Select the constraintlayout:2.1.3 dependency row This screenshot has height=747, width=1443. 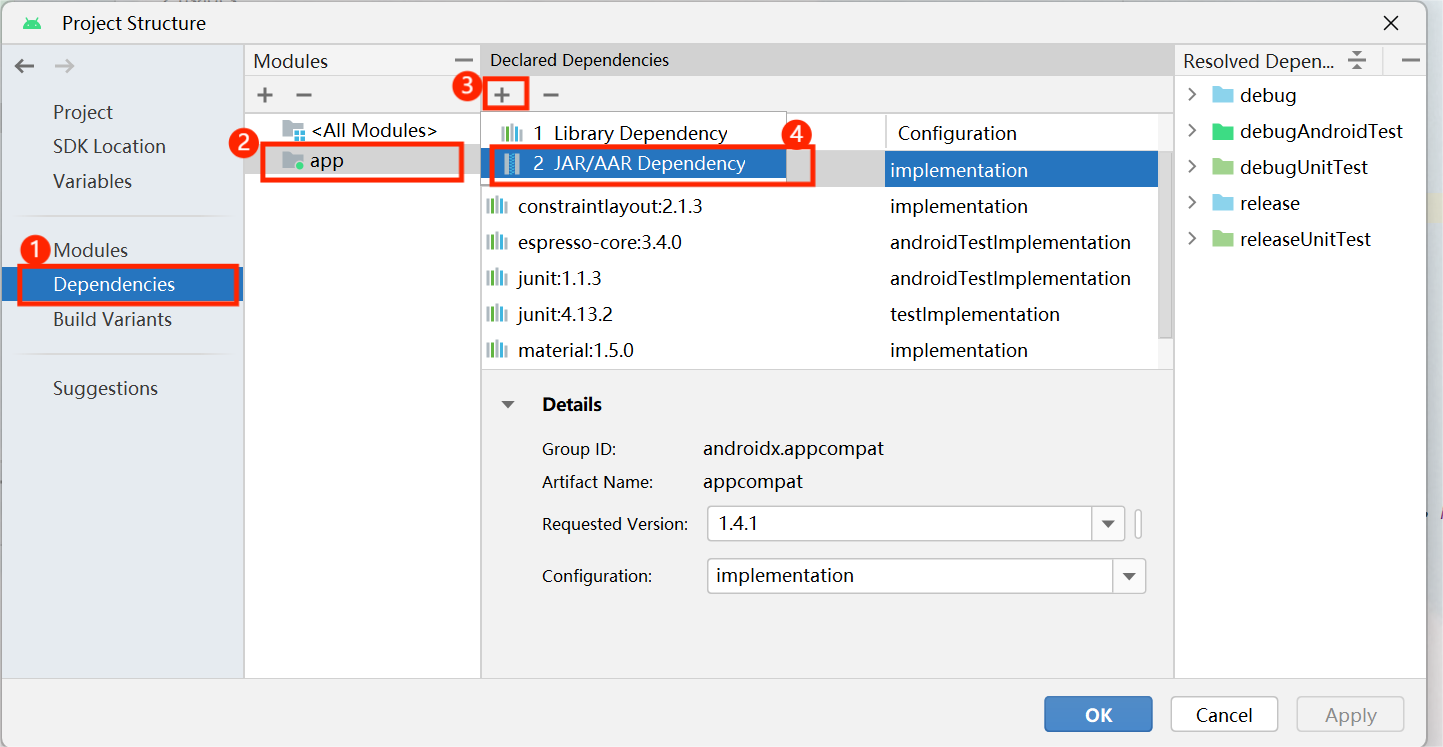[820, 206]
